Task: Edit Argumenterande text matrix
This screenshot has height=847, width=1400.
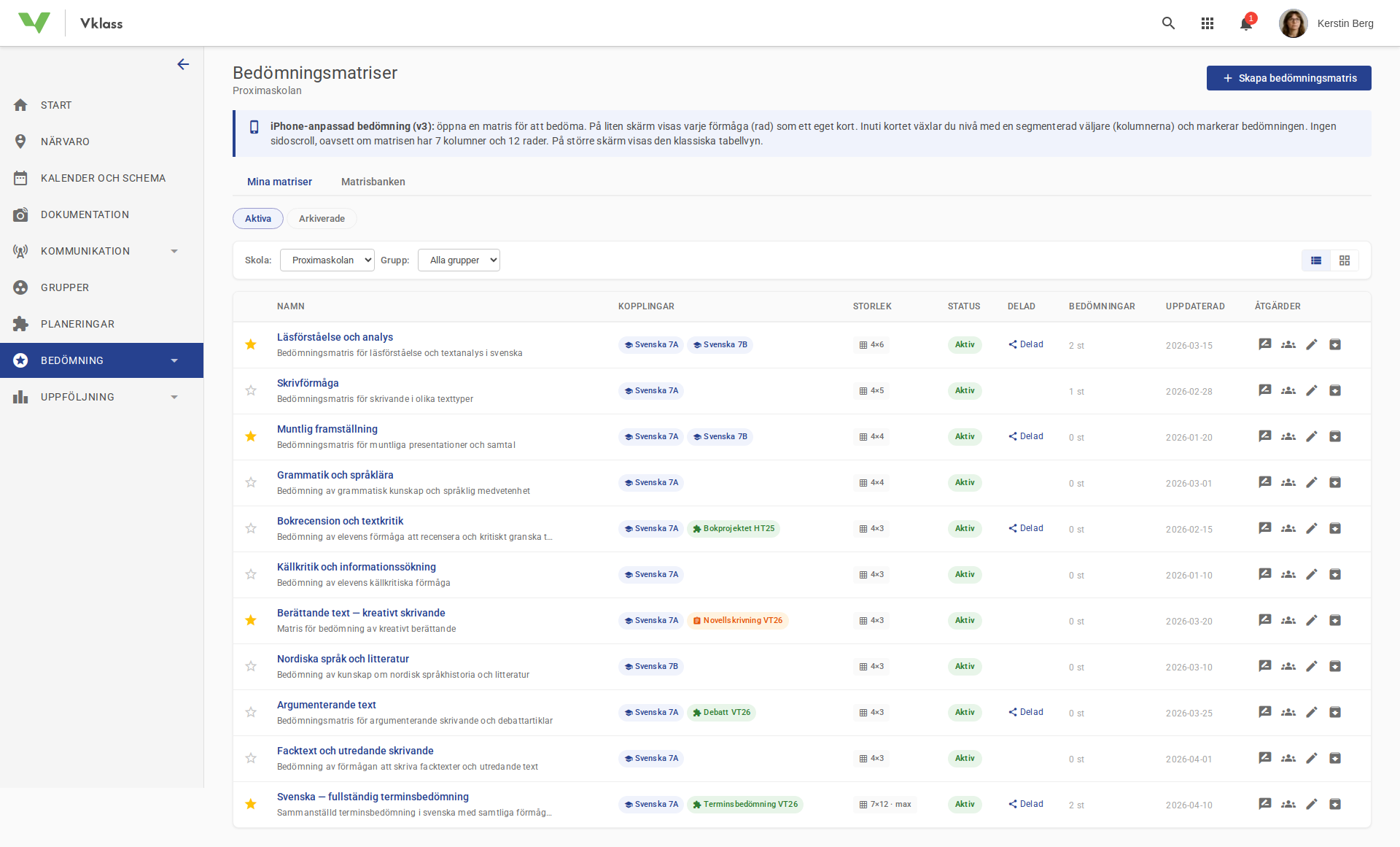Action: [x=1312, y=712]
